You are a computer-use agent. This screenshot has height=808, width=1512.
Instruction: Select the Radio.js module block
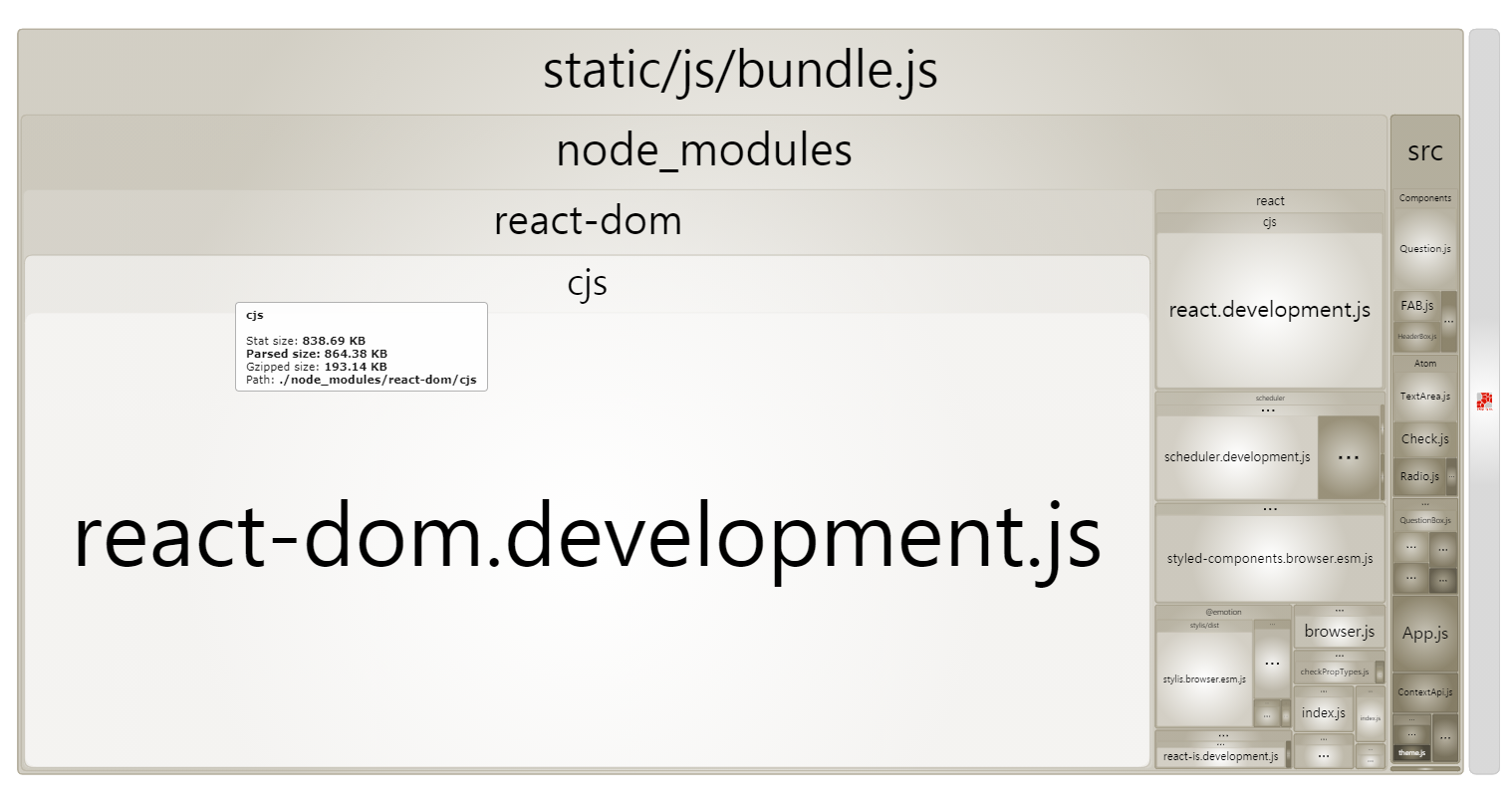[1420, 476]
